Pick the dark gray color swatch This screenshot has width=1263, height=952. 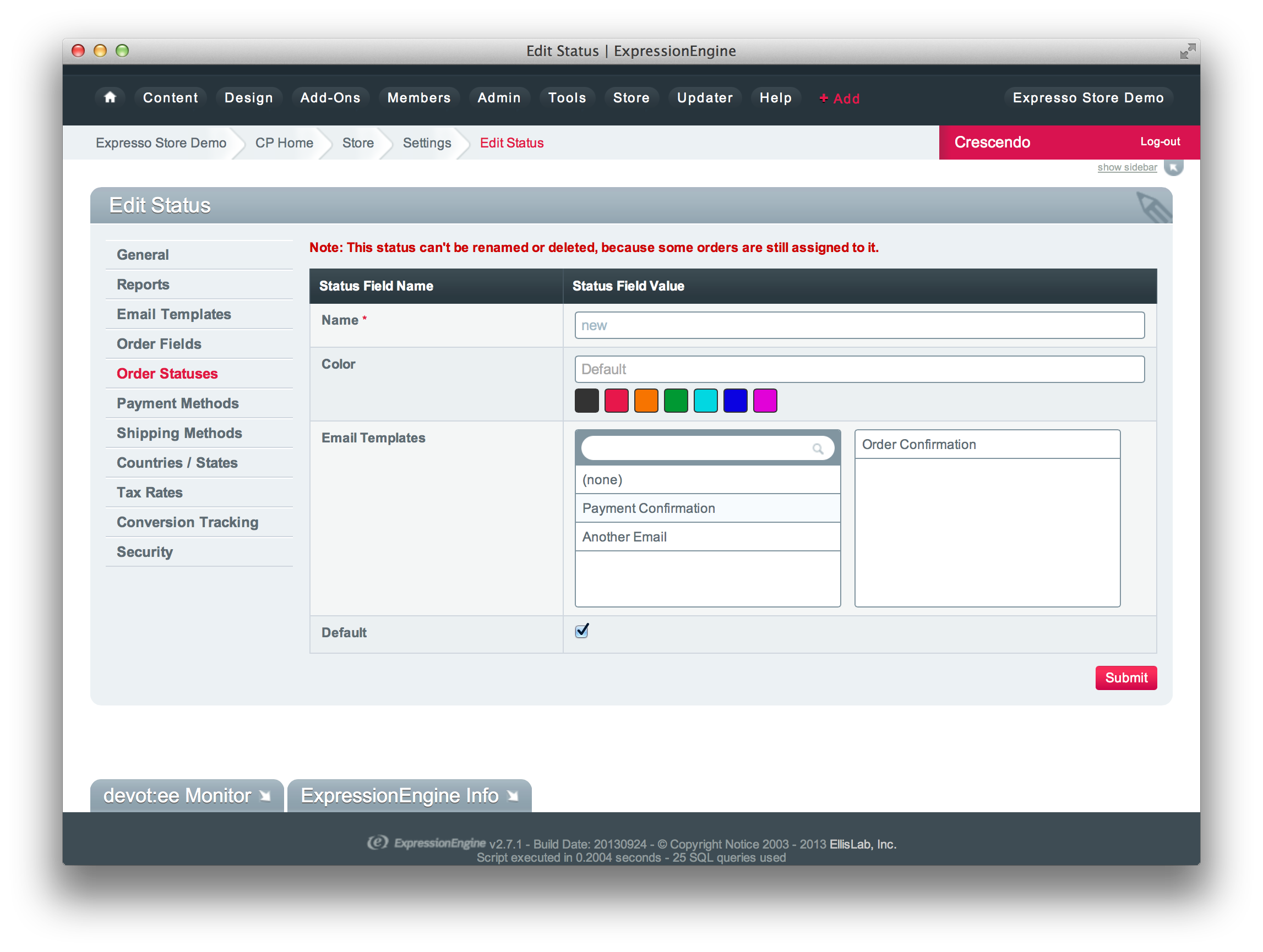pos(586,401)
